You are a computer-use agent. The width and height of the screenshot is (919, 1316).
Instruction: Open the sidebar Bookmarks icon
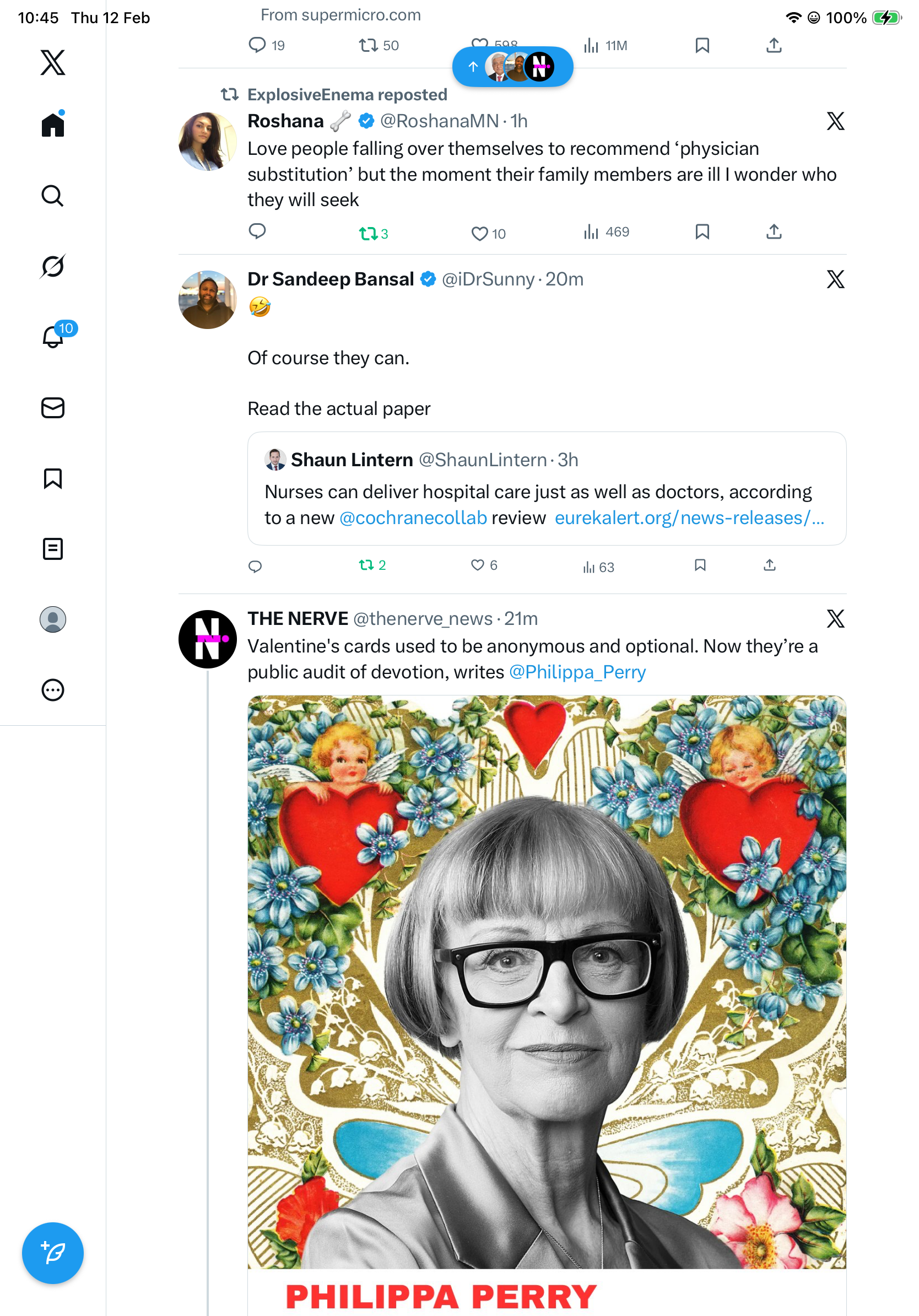(x=53, y=478)
